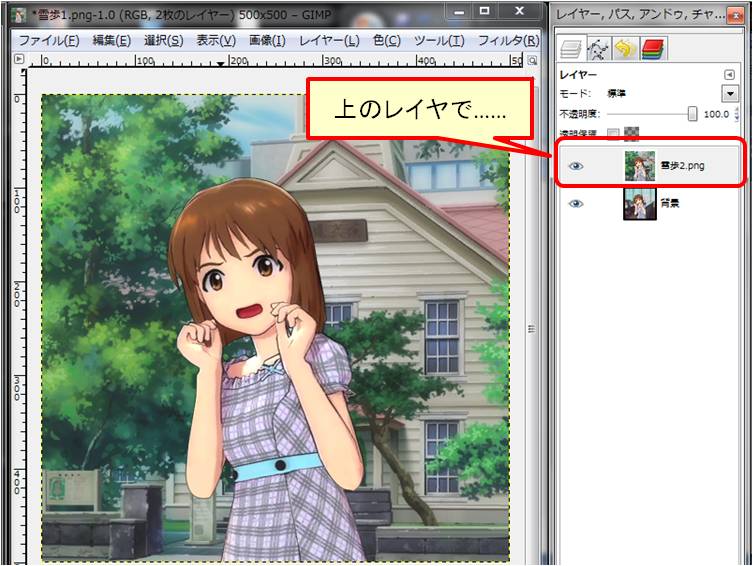753x566 pixels.
Task: Open the 画像(I) menu
Action: coord(267,41)
